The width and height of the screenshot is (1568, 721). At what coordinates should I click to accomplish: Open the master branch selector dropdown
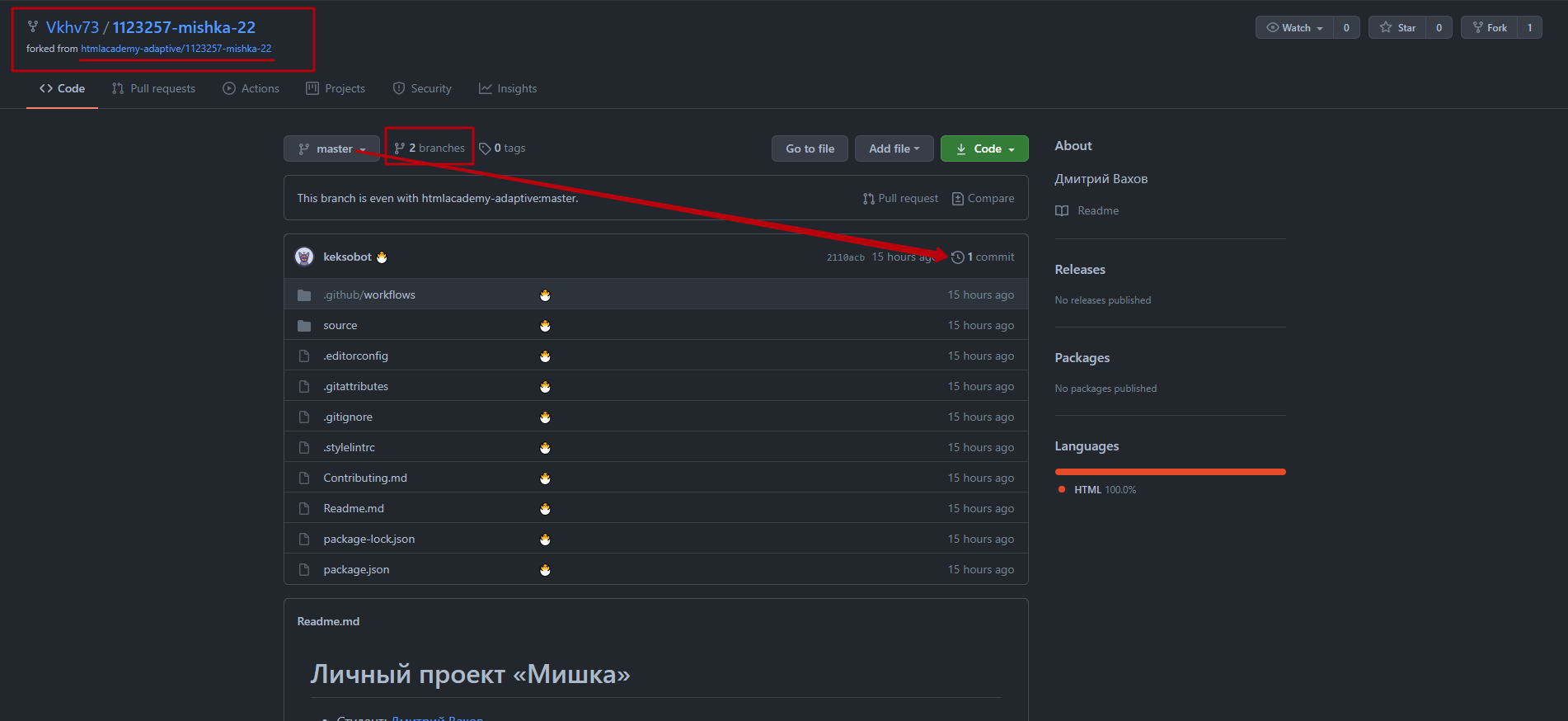[x=332, y=148]
